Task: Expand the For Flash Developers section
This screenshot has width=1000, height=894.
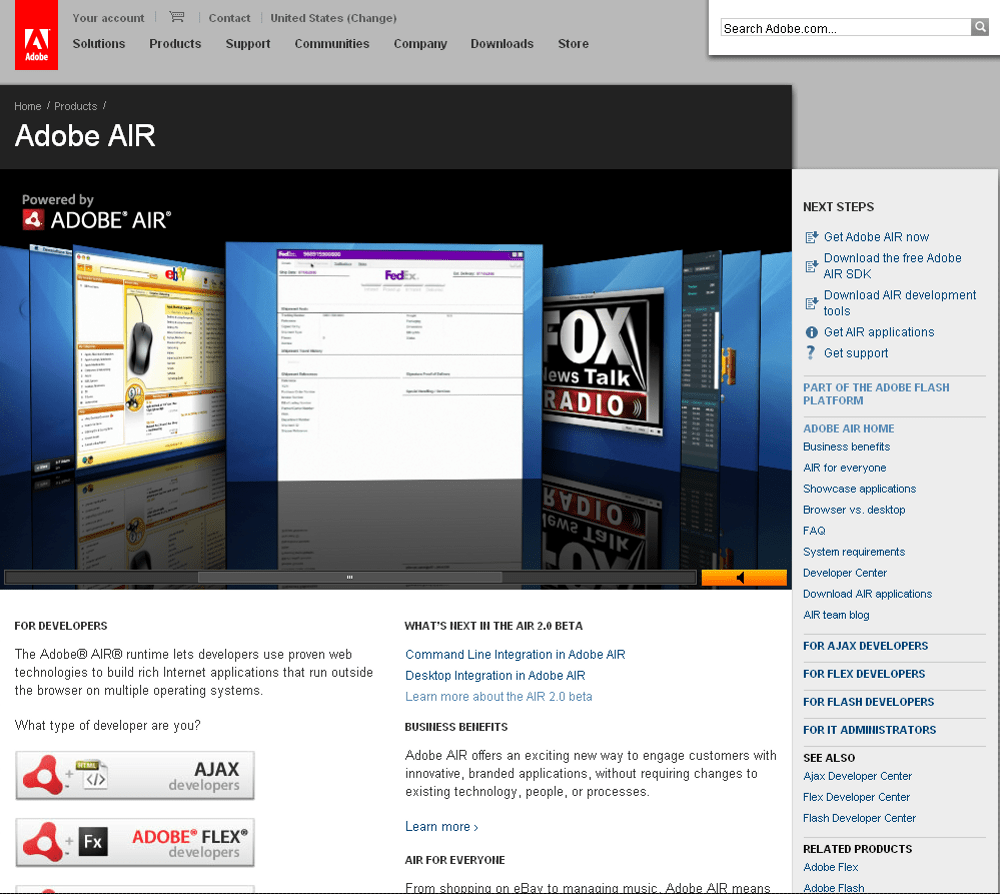Action: click(868, 702)
